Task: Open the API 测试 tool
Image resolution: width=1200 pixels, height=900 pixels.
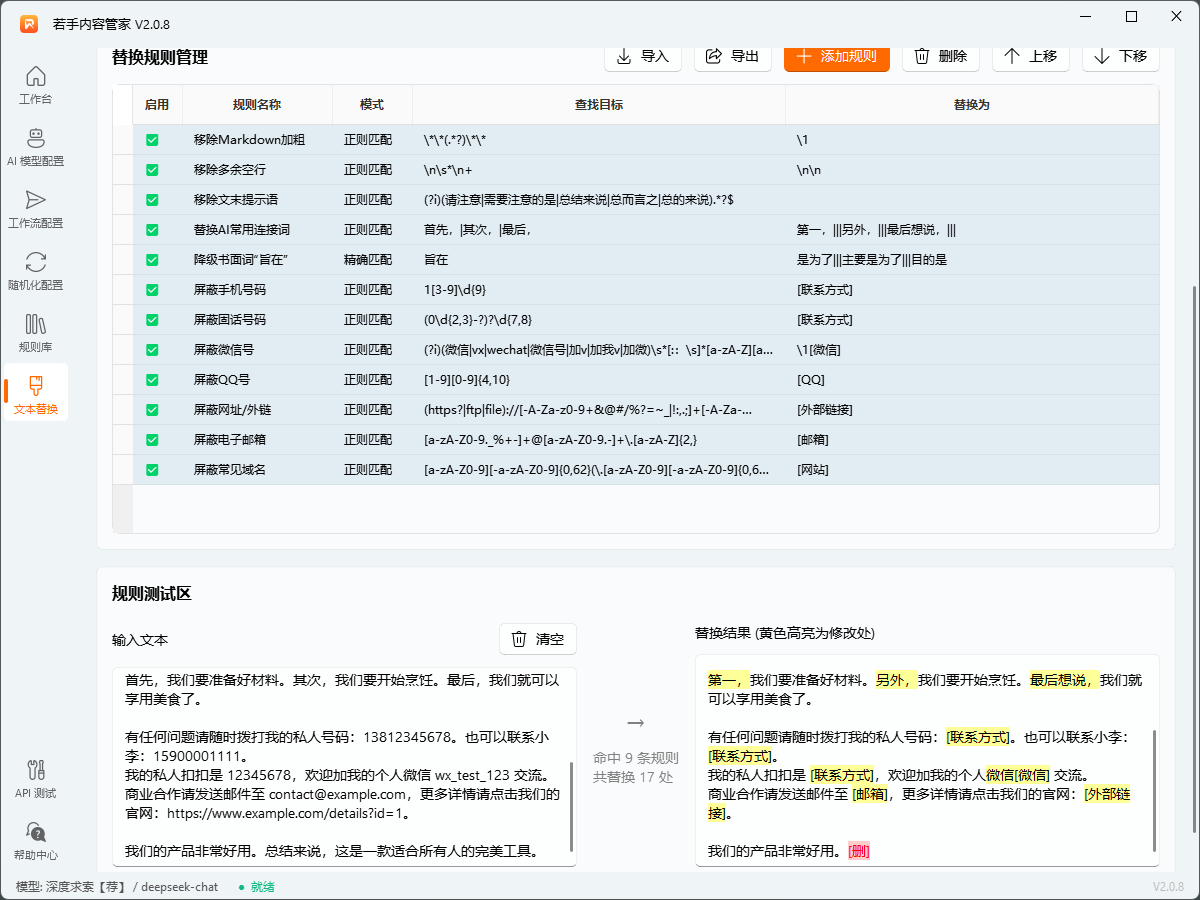Action: [x=35, y=780]
